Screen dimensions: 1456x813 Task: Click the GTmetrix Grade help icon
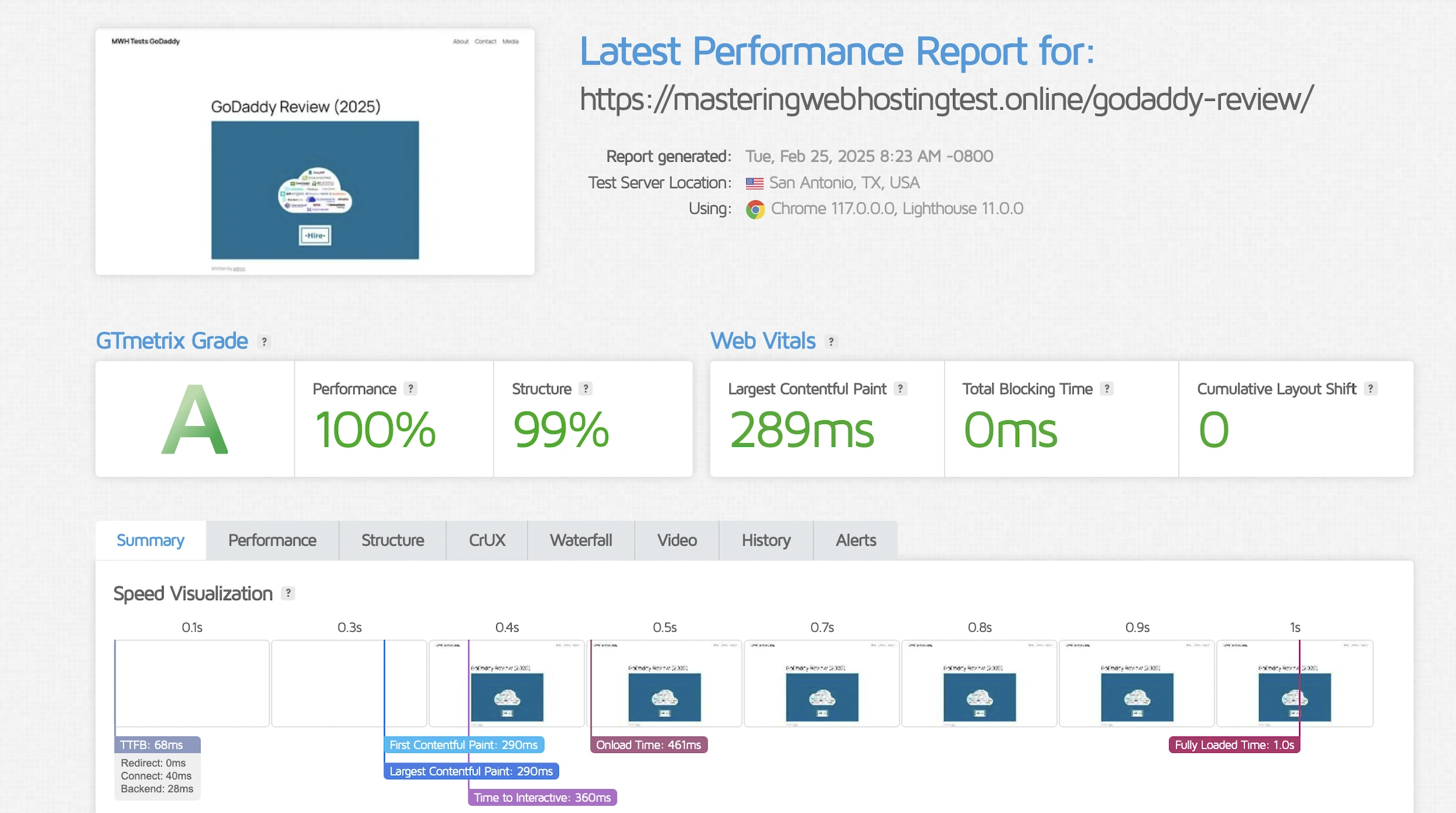coord(264,342)
